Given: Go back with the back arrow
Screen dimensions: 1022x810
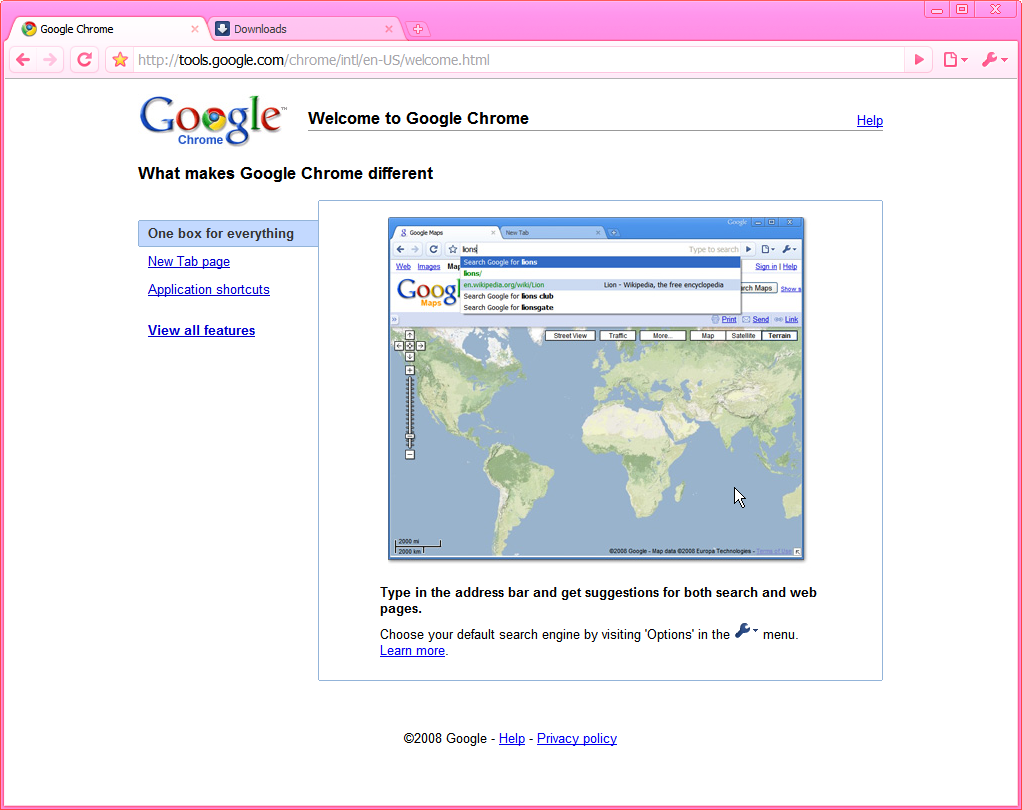Looking at the screenshot, I should (23, 60).
